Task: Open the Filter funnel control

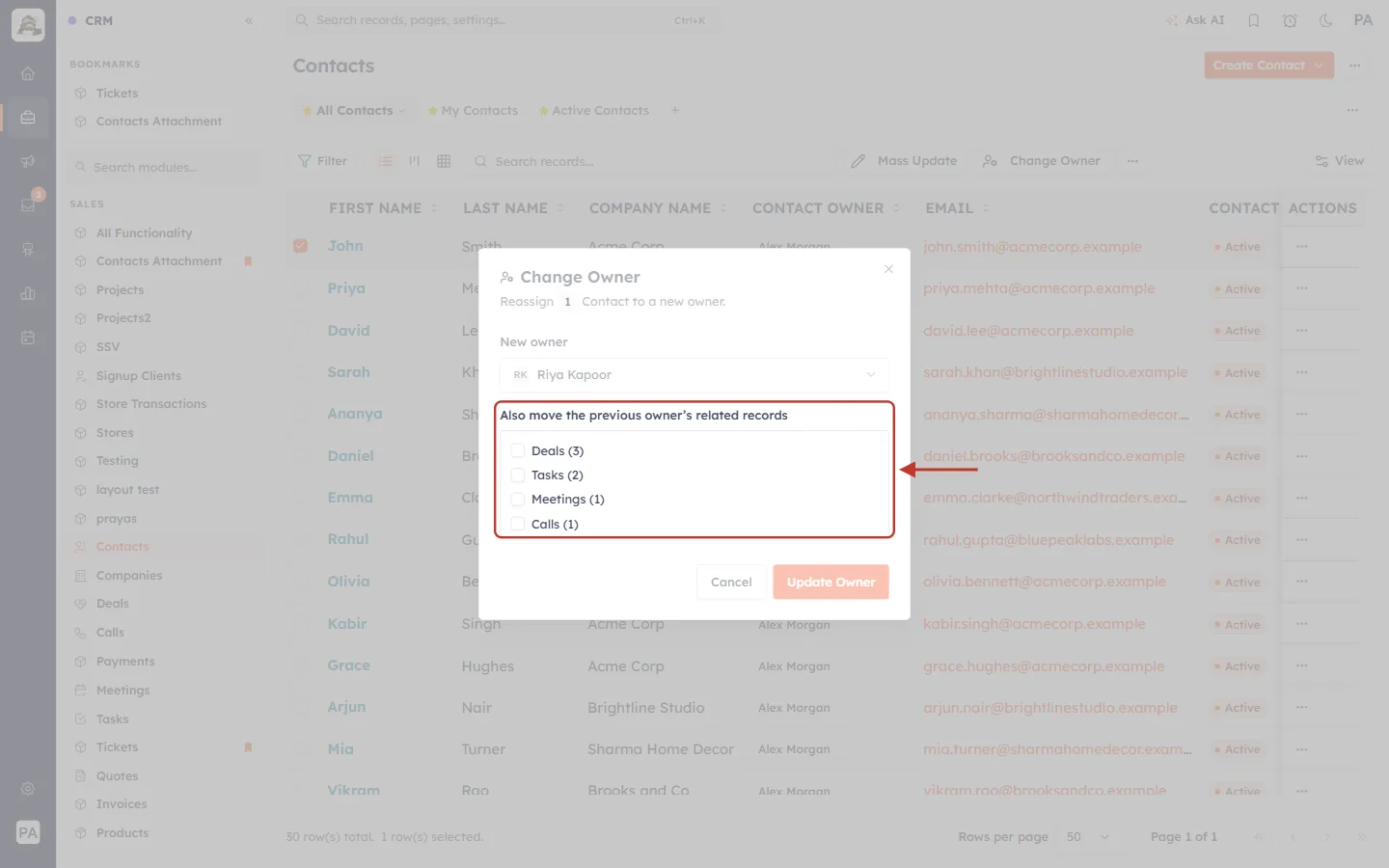Action: (322, 161)
